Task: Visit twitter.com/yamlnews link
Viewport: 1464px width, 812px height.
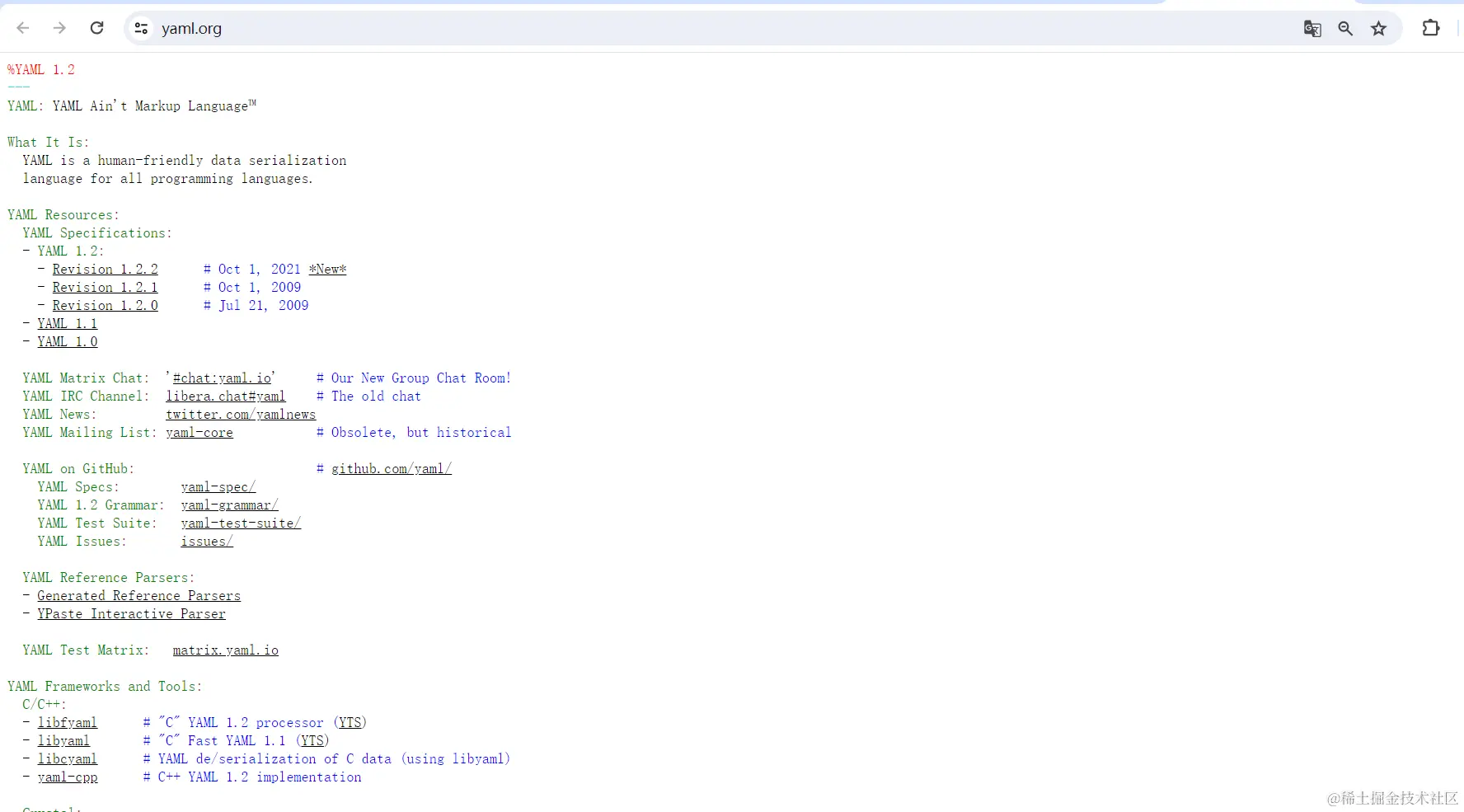Action: [x=241, y=415]
